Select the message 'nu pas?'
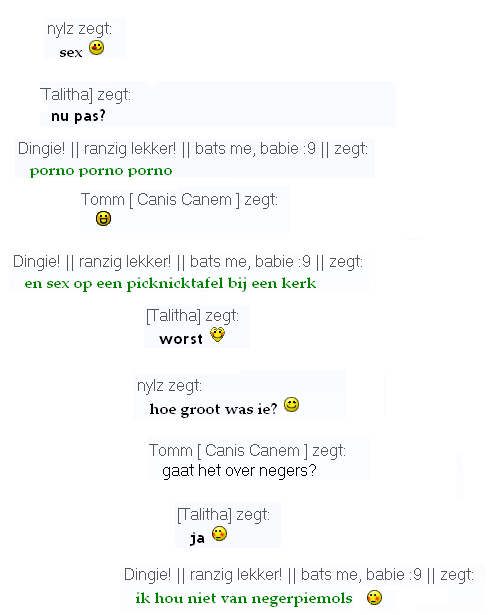Screen dimensions: 495x615 pos(78,116)
